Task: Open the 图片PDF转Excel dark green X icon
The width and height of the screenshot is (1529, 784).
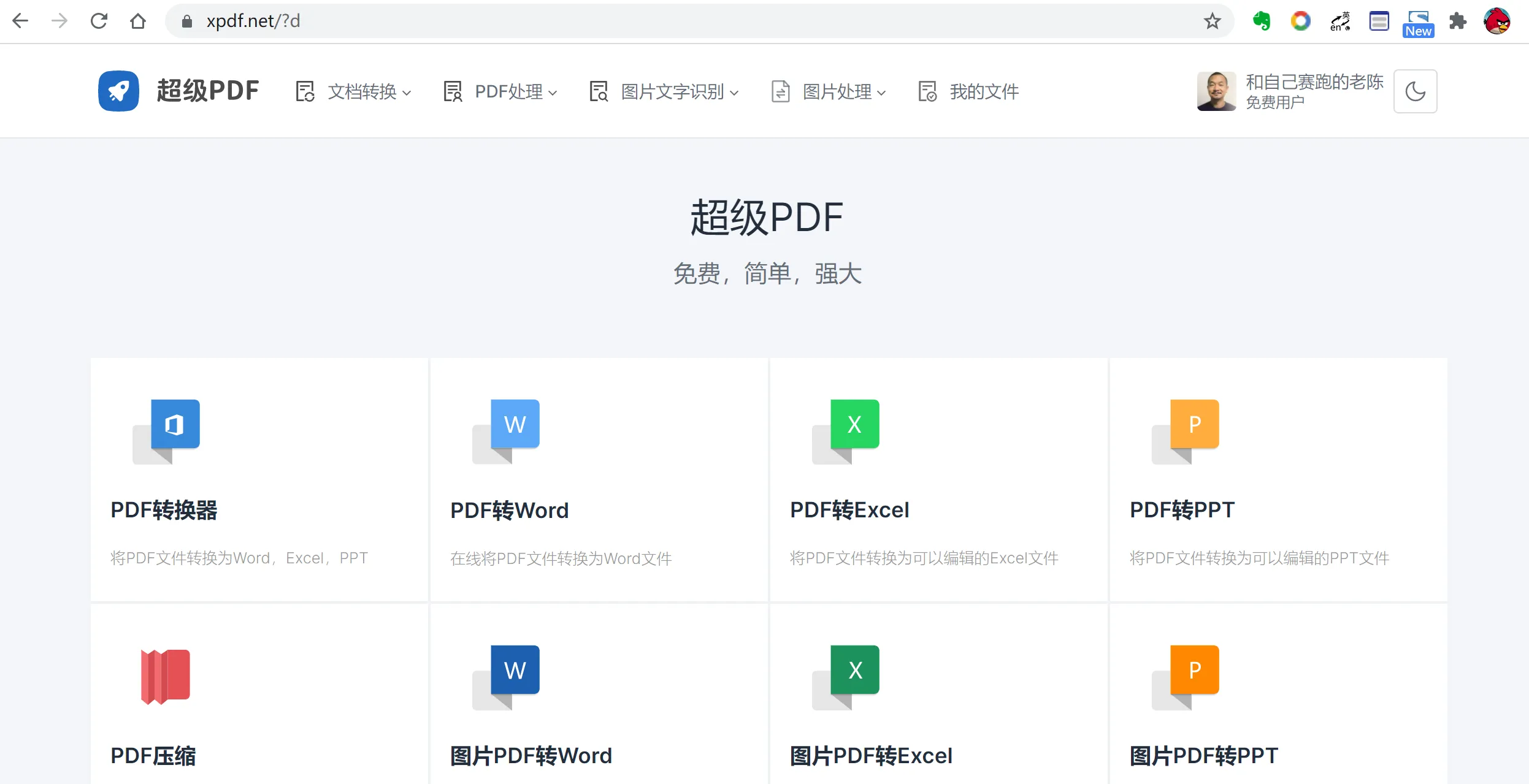Action: tap(846, 677)
